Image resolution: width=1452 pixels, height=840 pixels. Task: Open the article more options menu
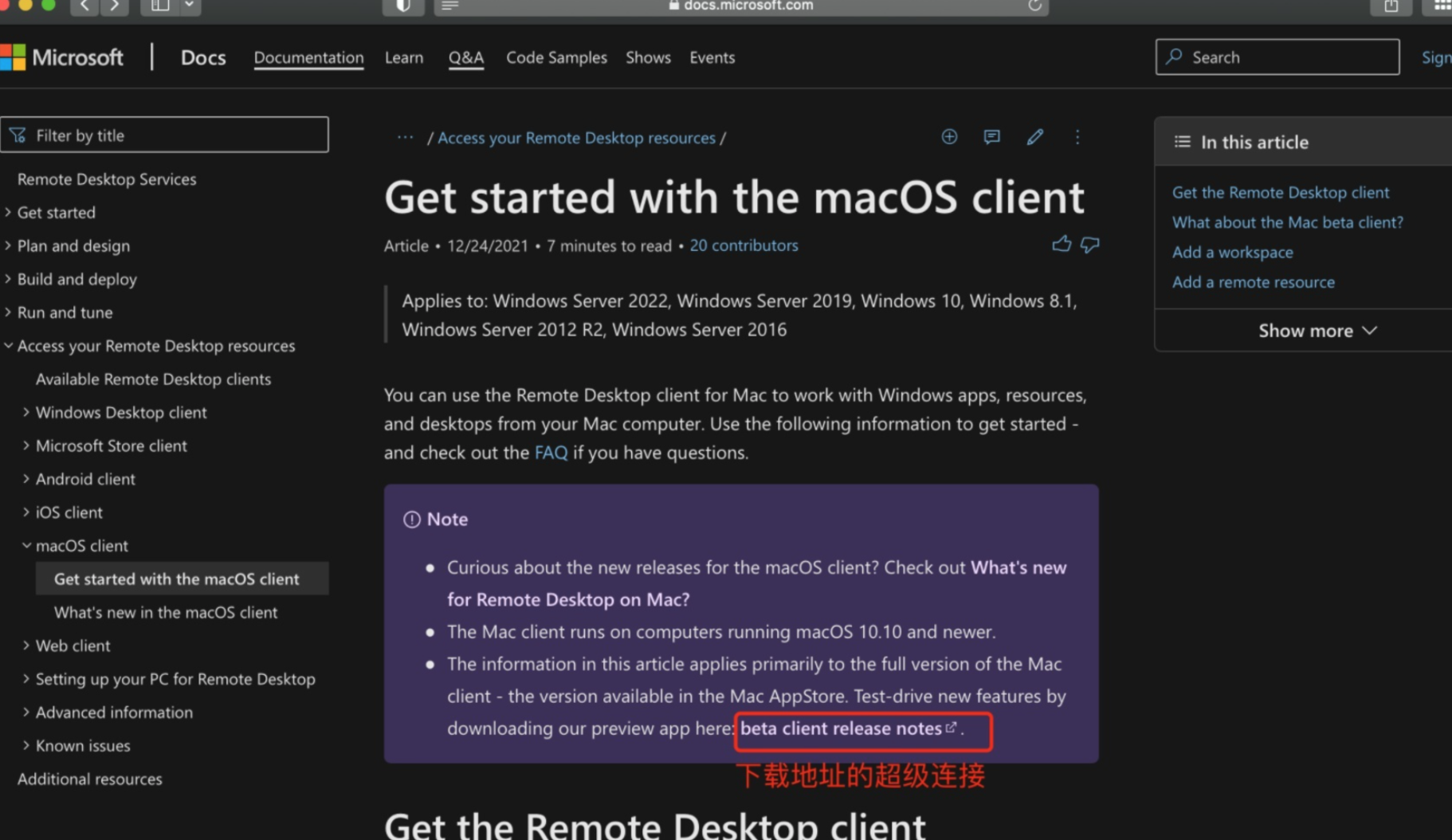1077,137
